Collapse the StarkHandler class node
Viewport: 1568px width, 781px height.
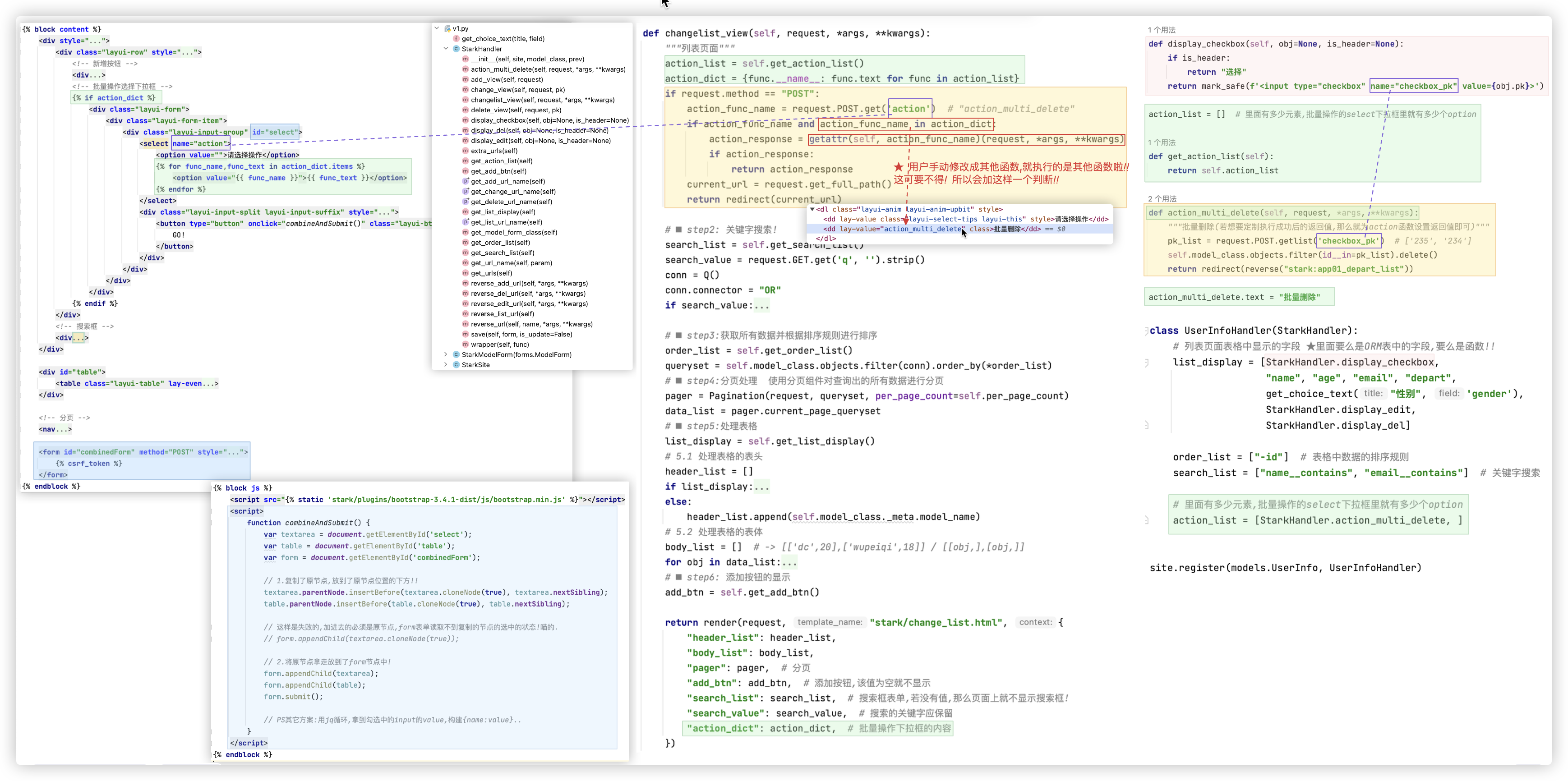[446, 49]
